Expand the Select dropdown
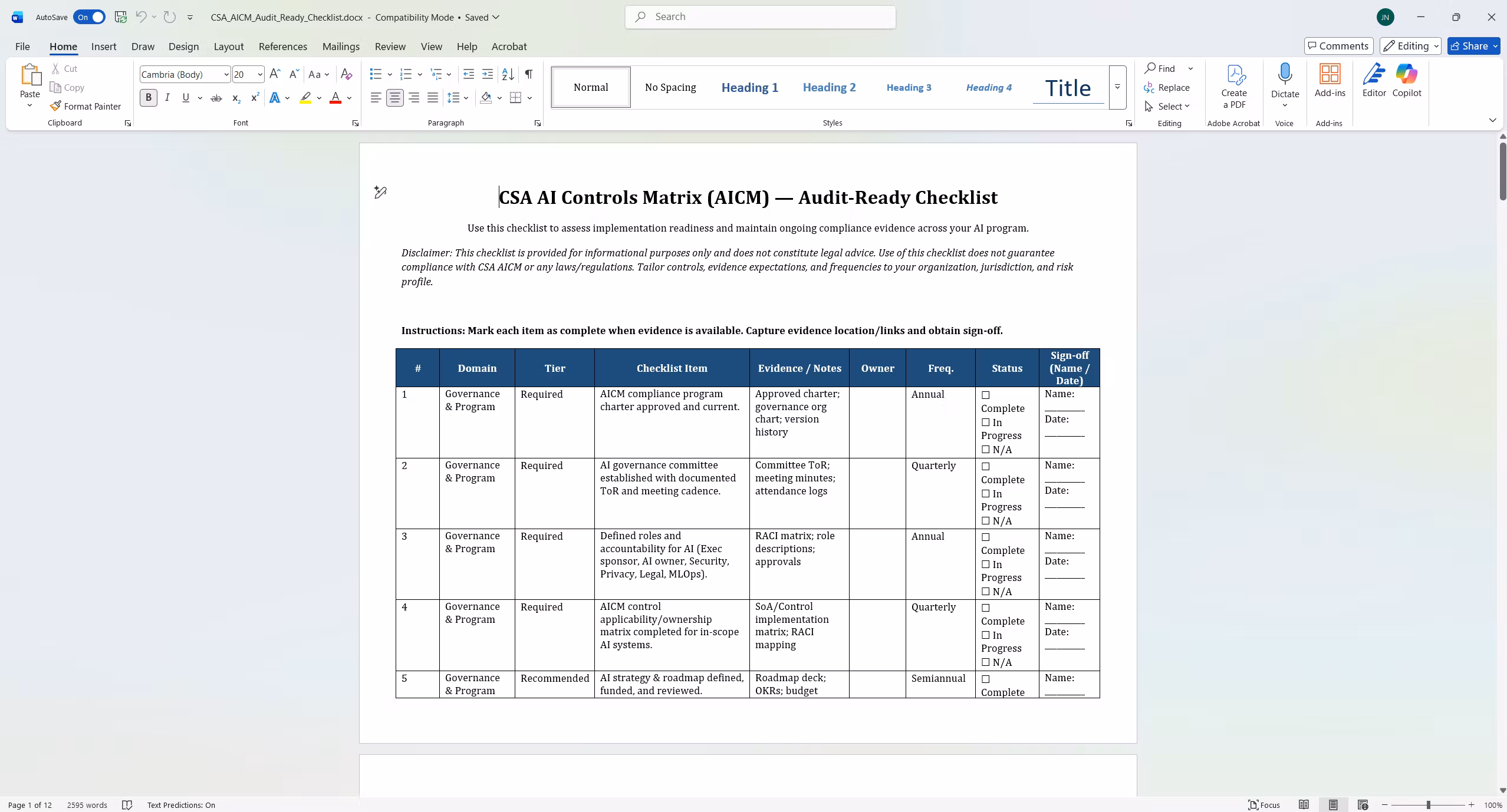This screenshot has height=812, width=1507. 1167,106
